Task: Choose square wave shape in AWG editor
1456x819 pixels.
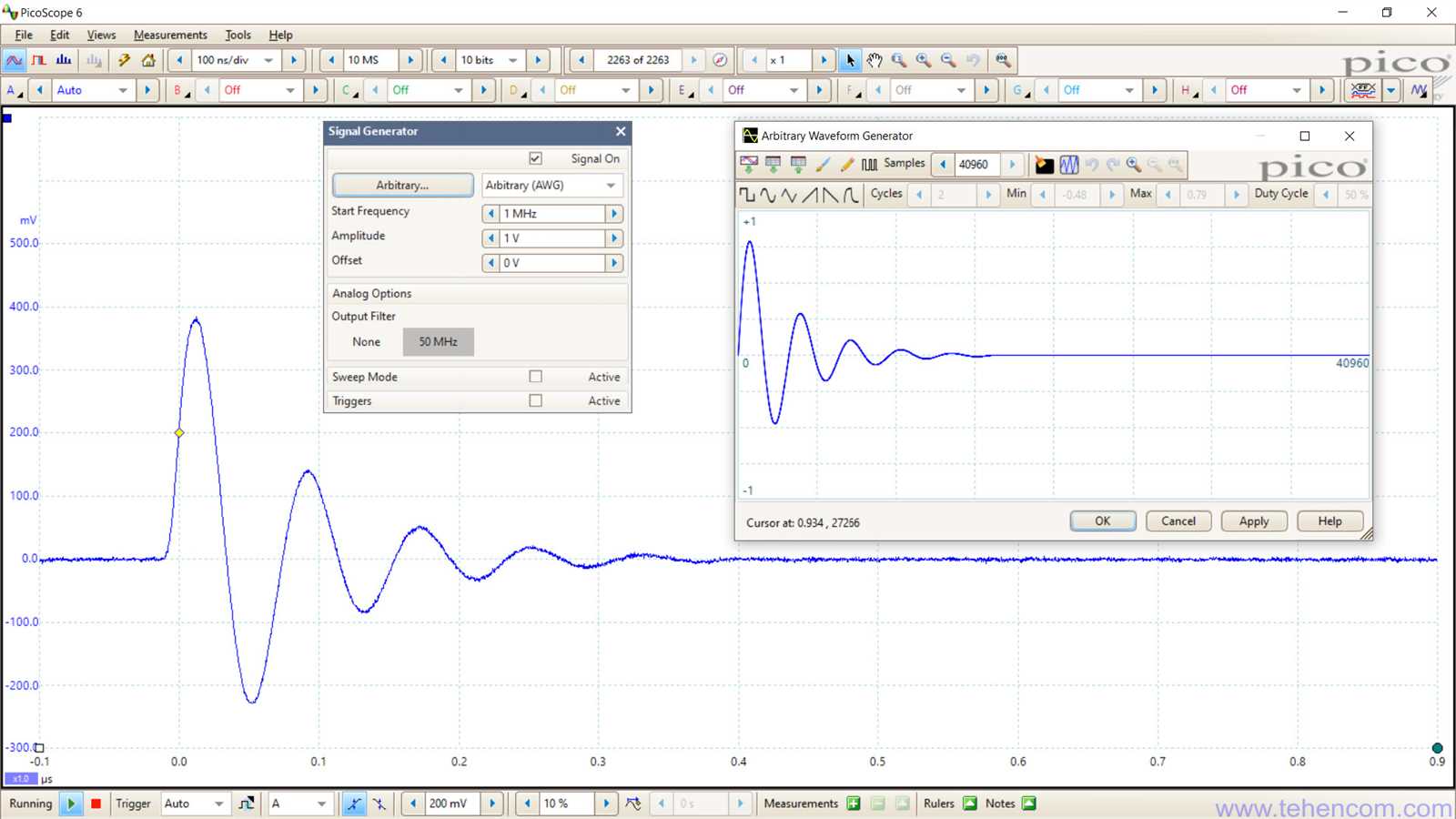Action: (x=747, y=194)
